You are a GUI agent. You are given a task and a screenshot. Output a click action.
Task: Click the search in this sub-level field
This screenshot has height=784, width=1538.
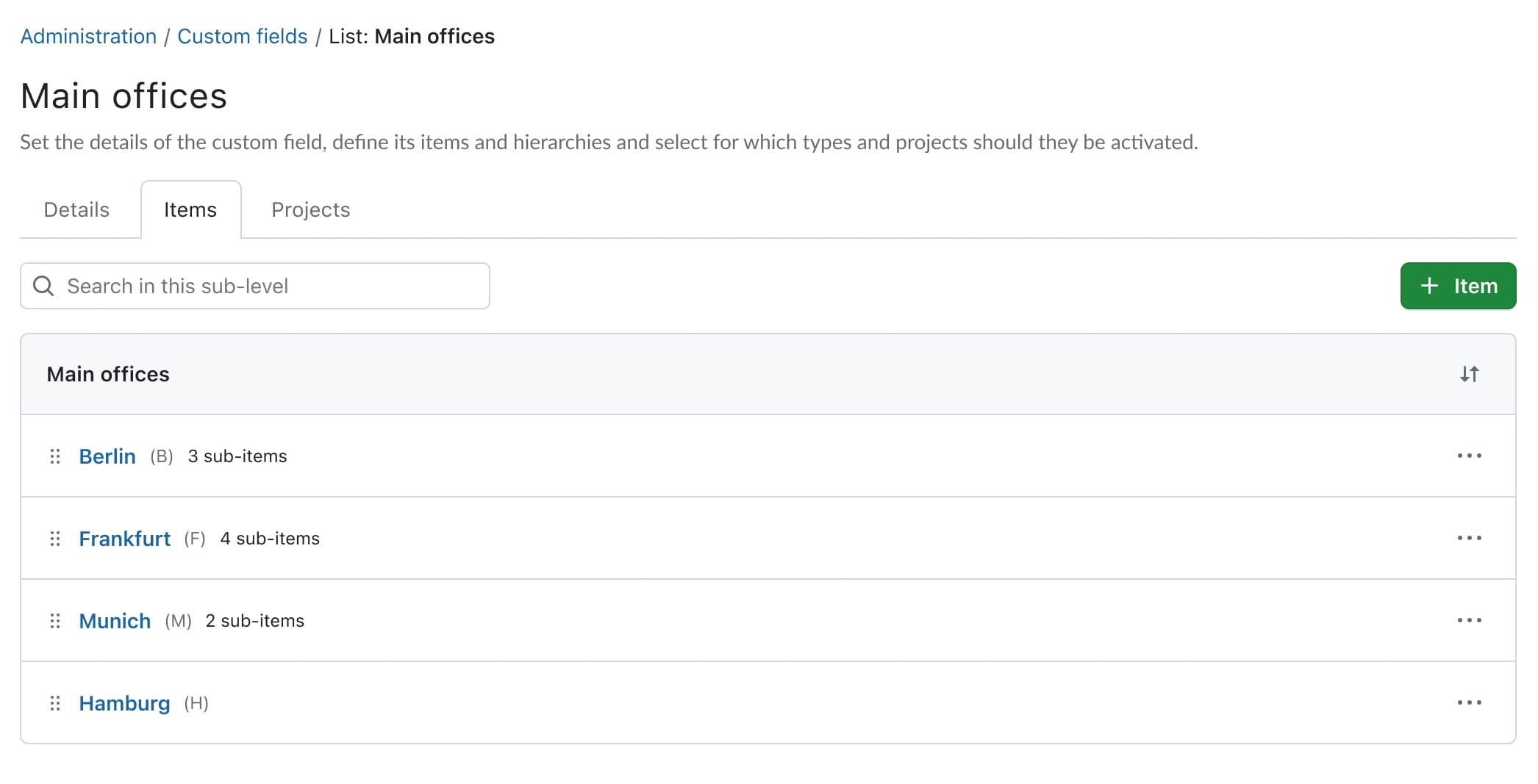click(x=257, y=286)
